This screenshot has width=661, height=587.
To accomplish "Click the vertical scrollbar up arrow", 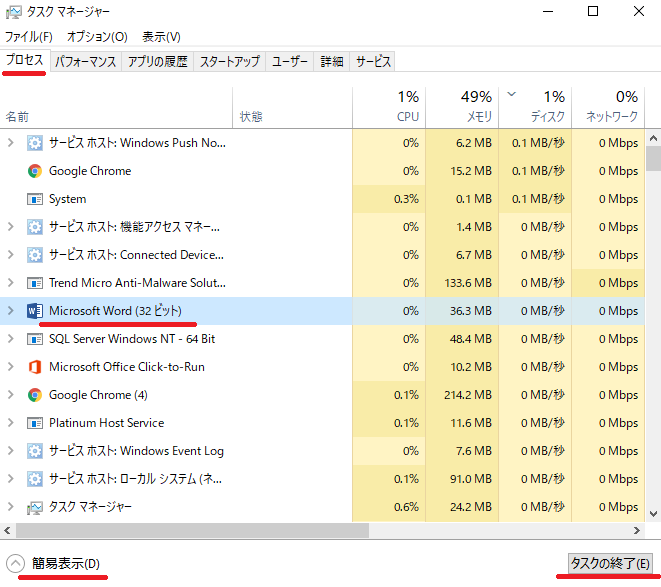I will coord(653,138).
